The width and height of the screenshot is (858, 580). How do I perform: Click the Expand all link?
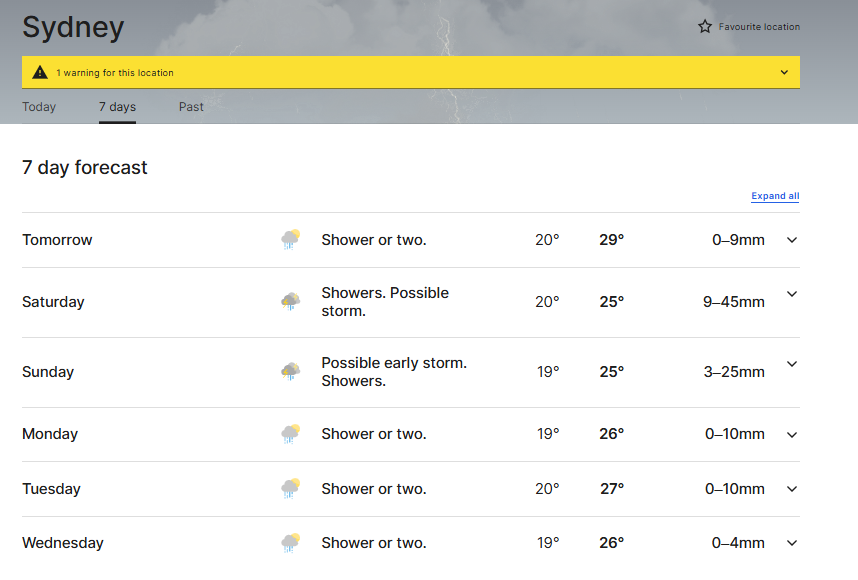coord(775,196)
